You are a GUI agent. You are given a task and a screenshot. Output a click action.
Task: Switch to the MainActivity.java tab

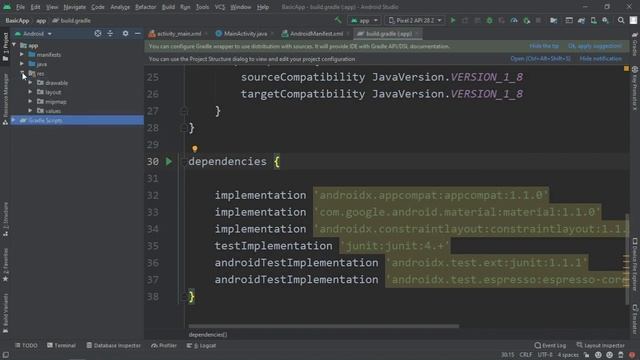click(x=244, y=33)
